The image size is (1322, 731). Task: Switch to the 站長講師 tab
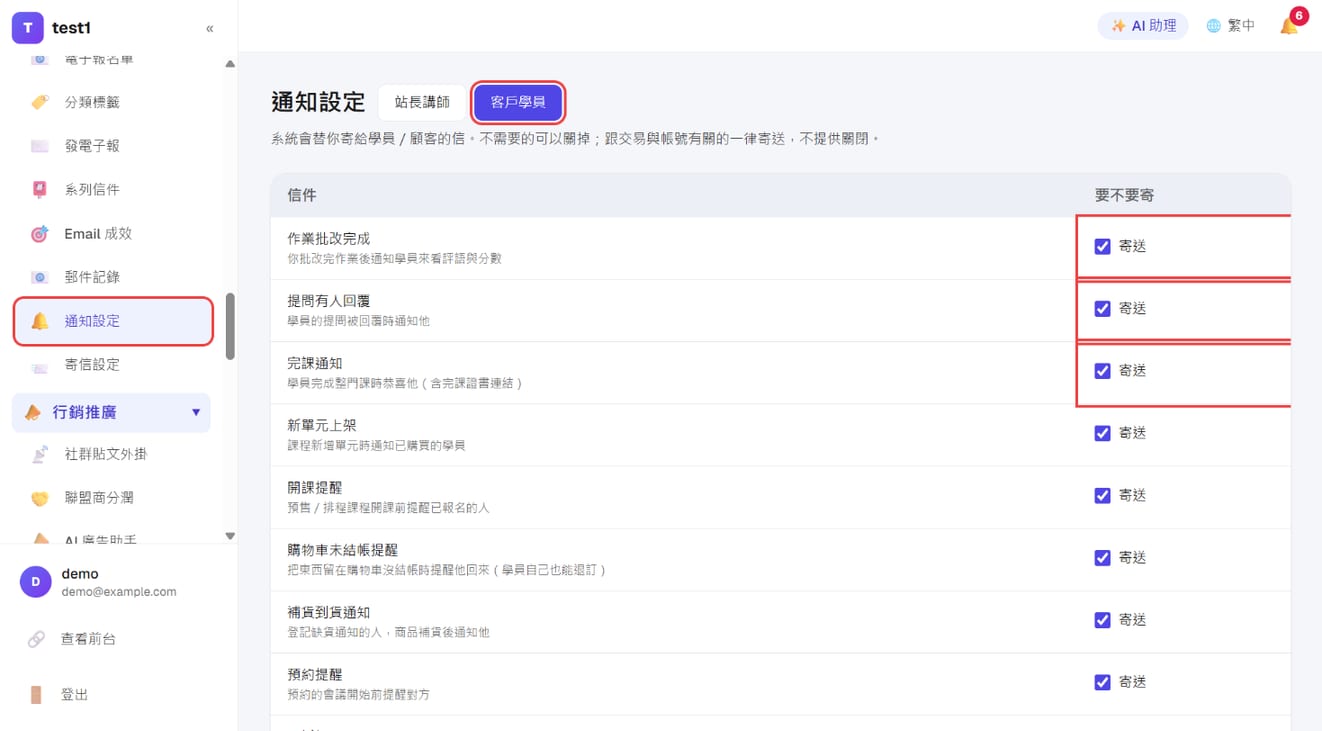pos(422,102)
